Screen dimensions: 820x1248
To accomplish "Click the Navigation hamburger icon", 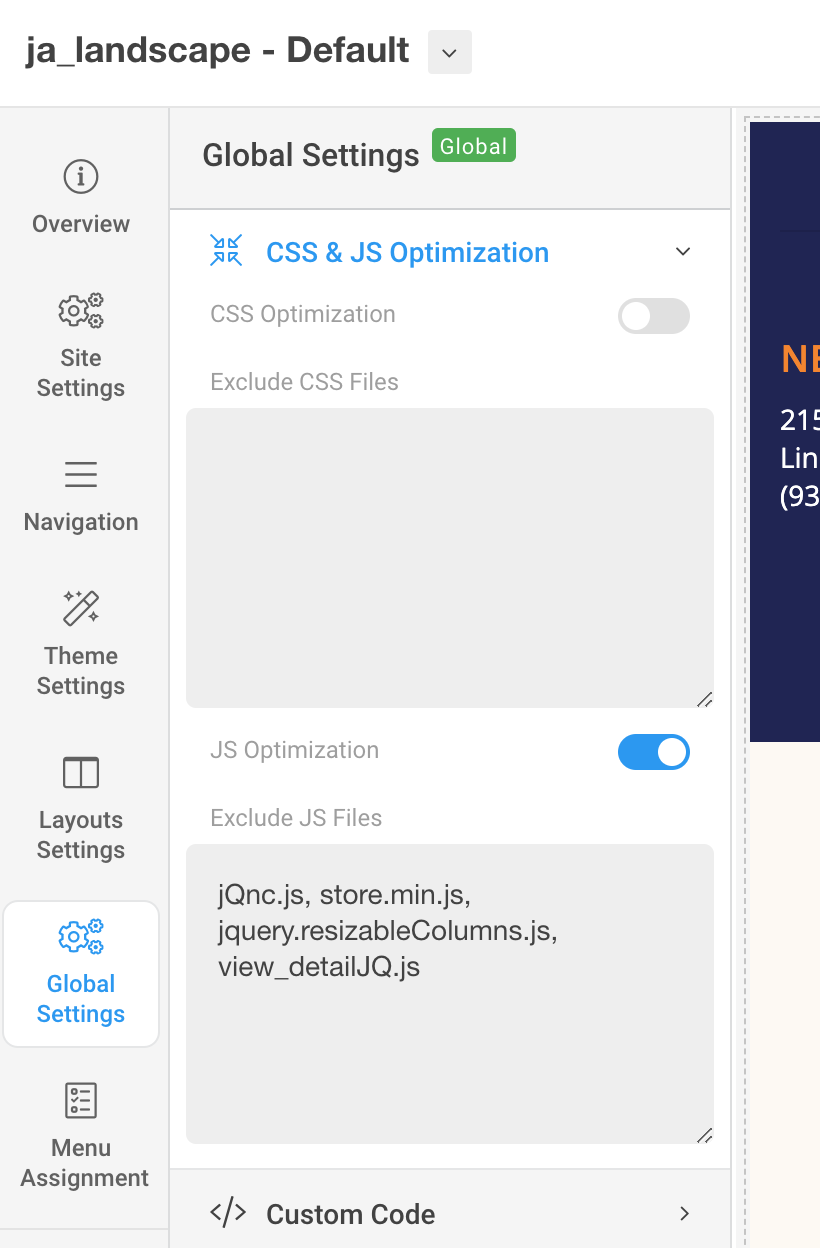I will 81,475.
